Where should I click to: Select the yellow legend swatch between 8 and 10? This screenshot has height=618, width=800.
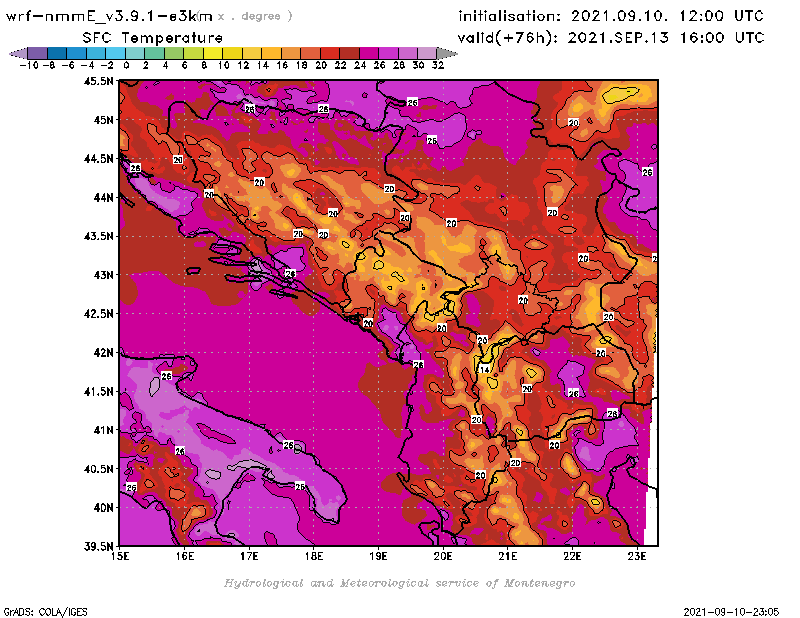[x=213, y=53]
